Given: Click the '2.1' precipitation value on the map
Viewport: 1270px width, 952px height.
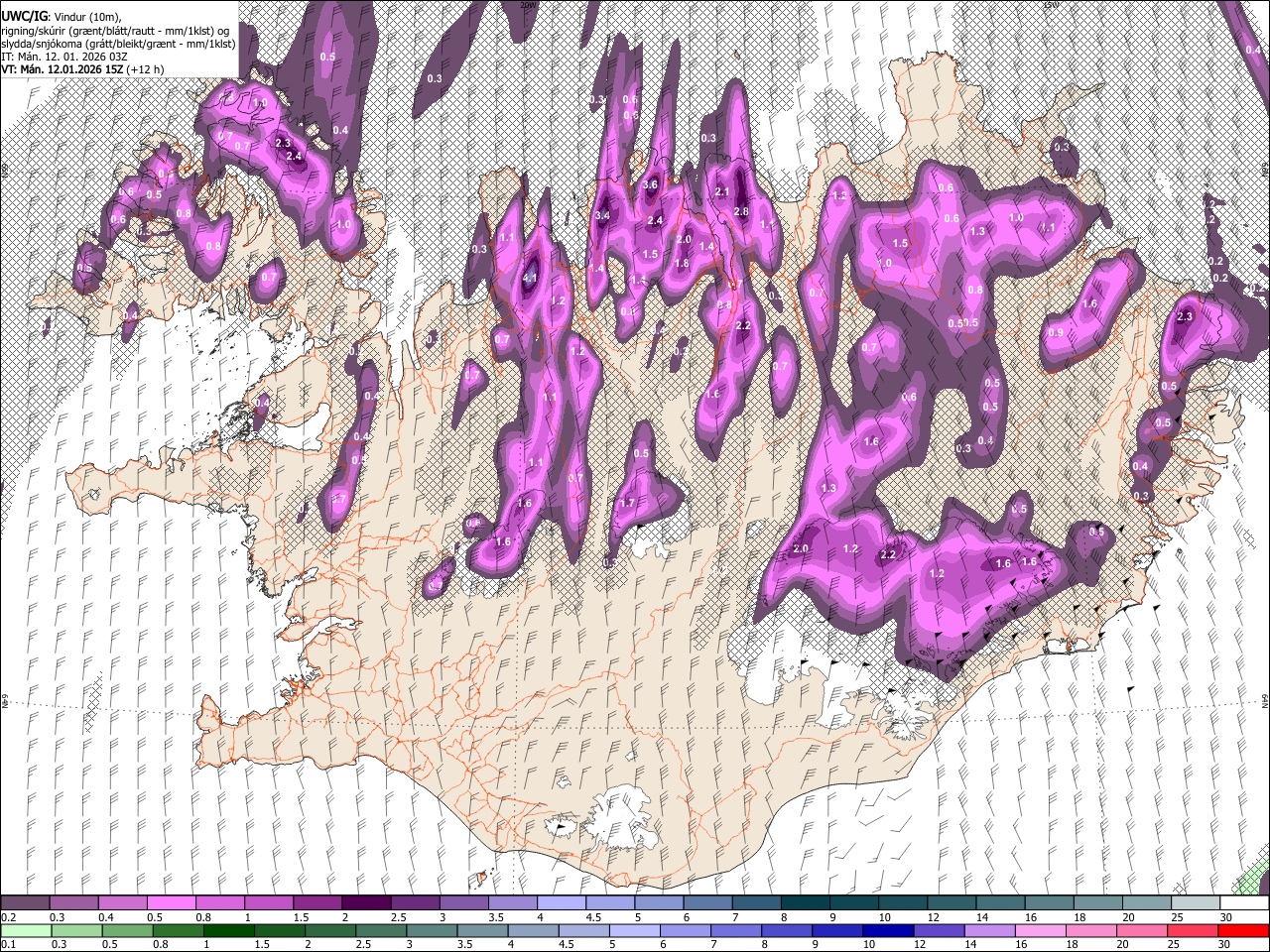Looking at the screenshot, I should (722, 192).
